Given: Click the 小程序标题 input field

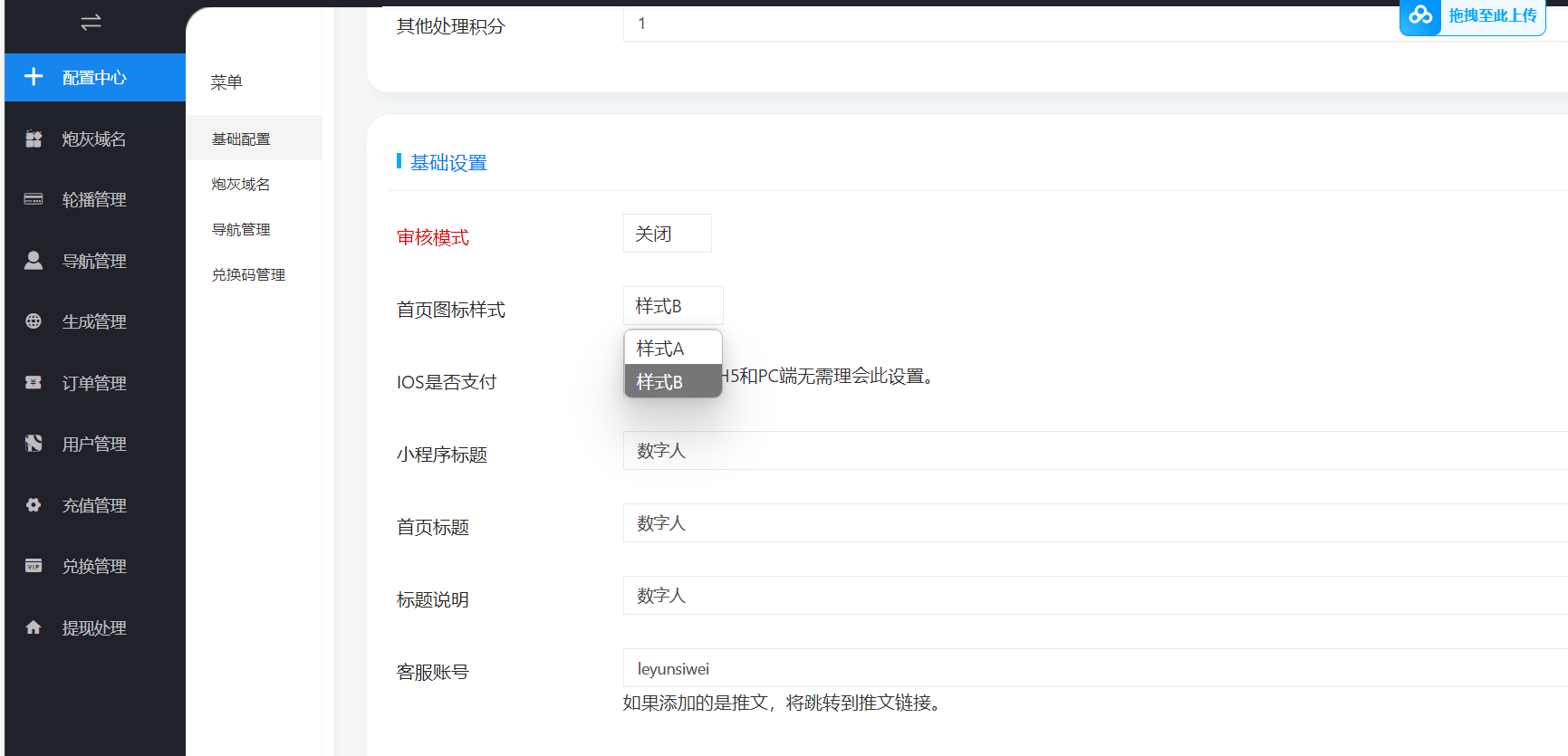Looking at the screenshot, I should (1095, 451).
